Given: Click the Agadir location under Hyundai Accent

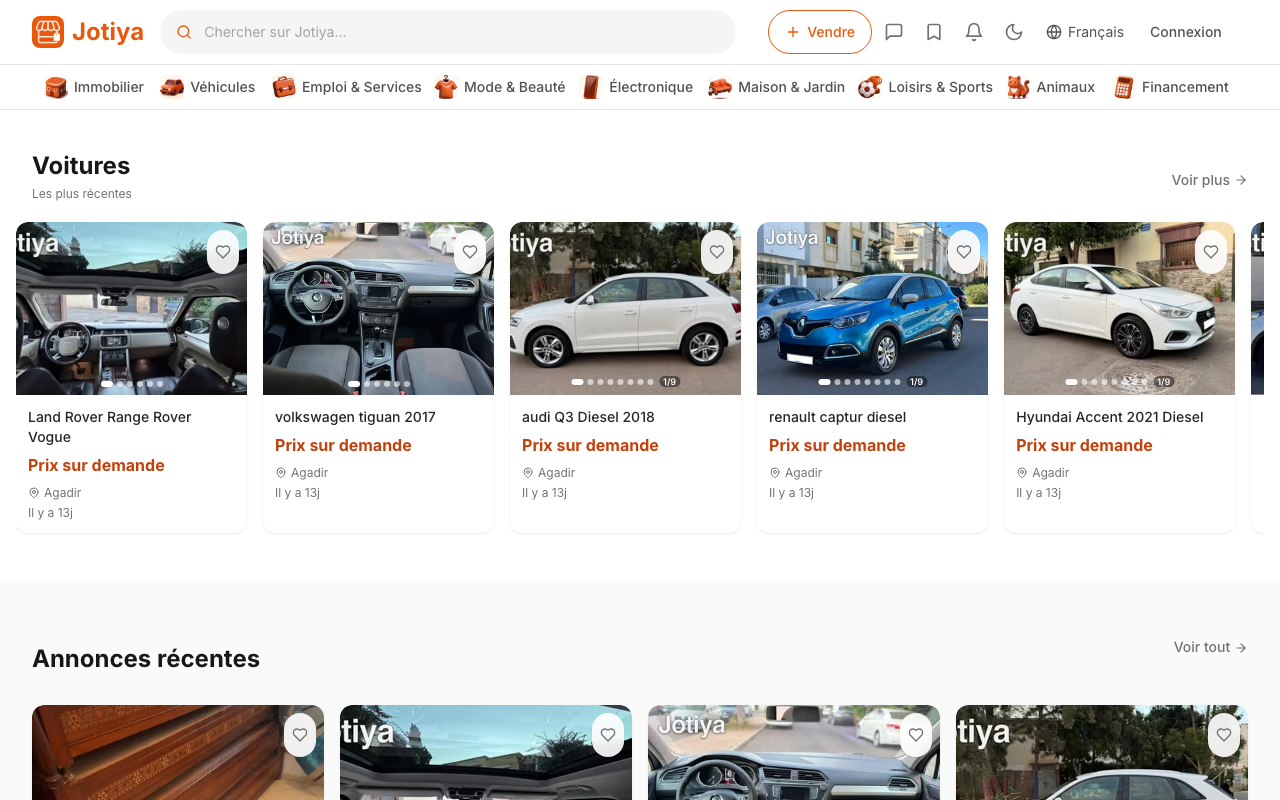Looking at the screenshot, I should click(1043, 472).
